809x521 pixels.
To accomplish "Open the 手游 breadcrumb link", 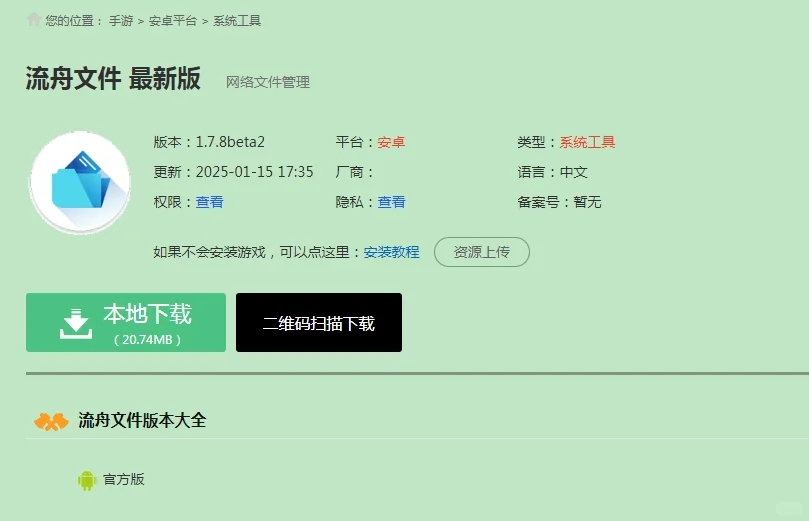I will tap(121, 21).
